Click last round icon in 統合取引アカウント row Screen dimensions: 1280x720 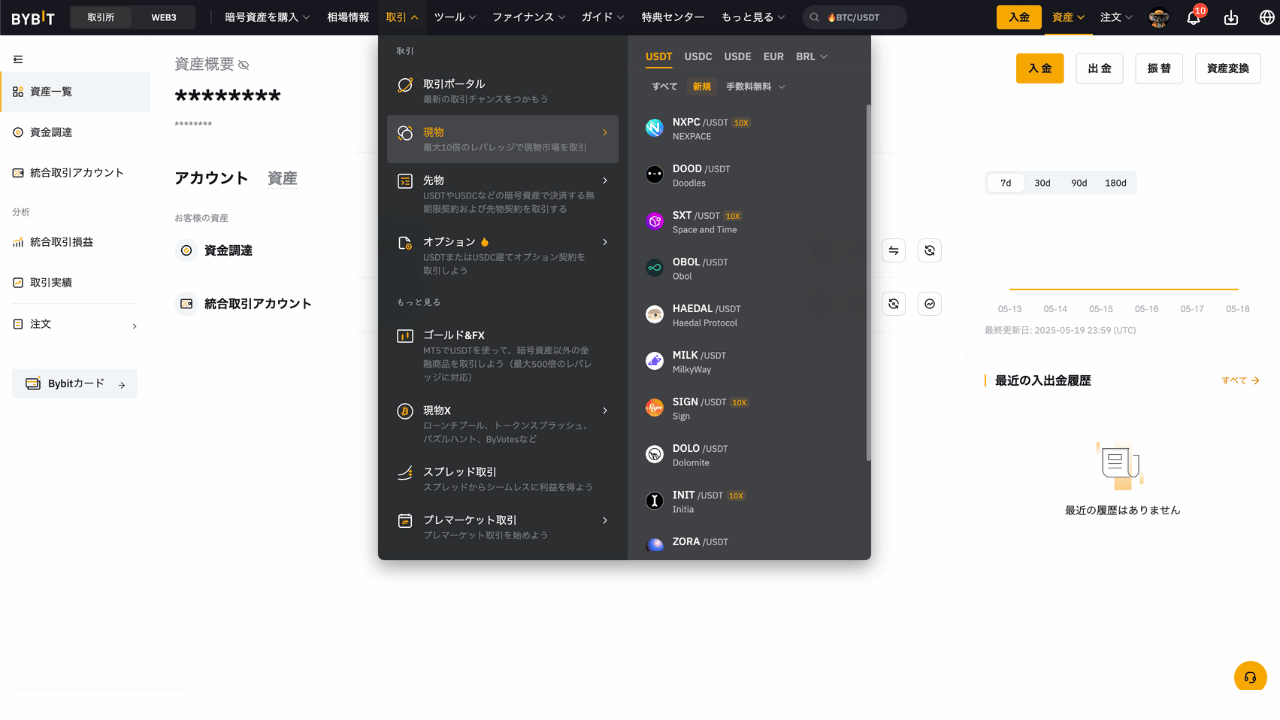930,303
